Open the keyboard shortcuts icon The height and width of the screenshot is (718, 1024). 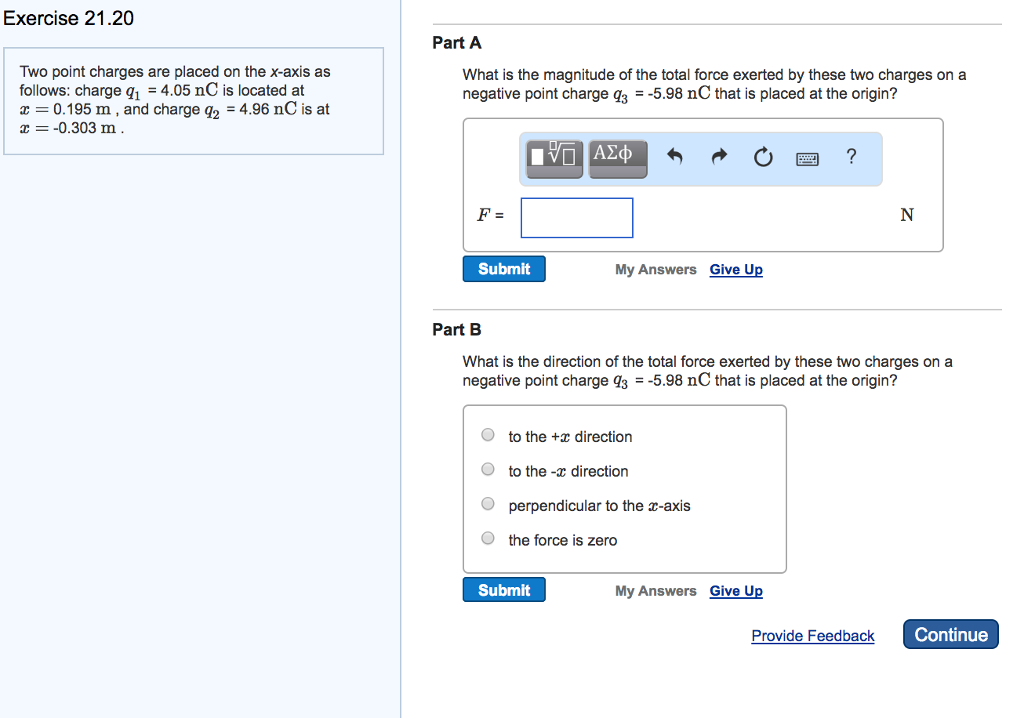tap(807, 158)
